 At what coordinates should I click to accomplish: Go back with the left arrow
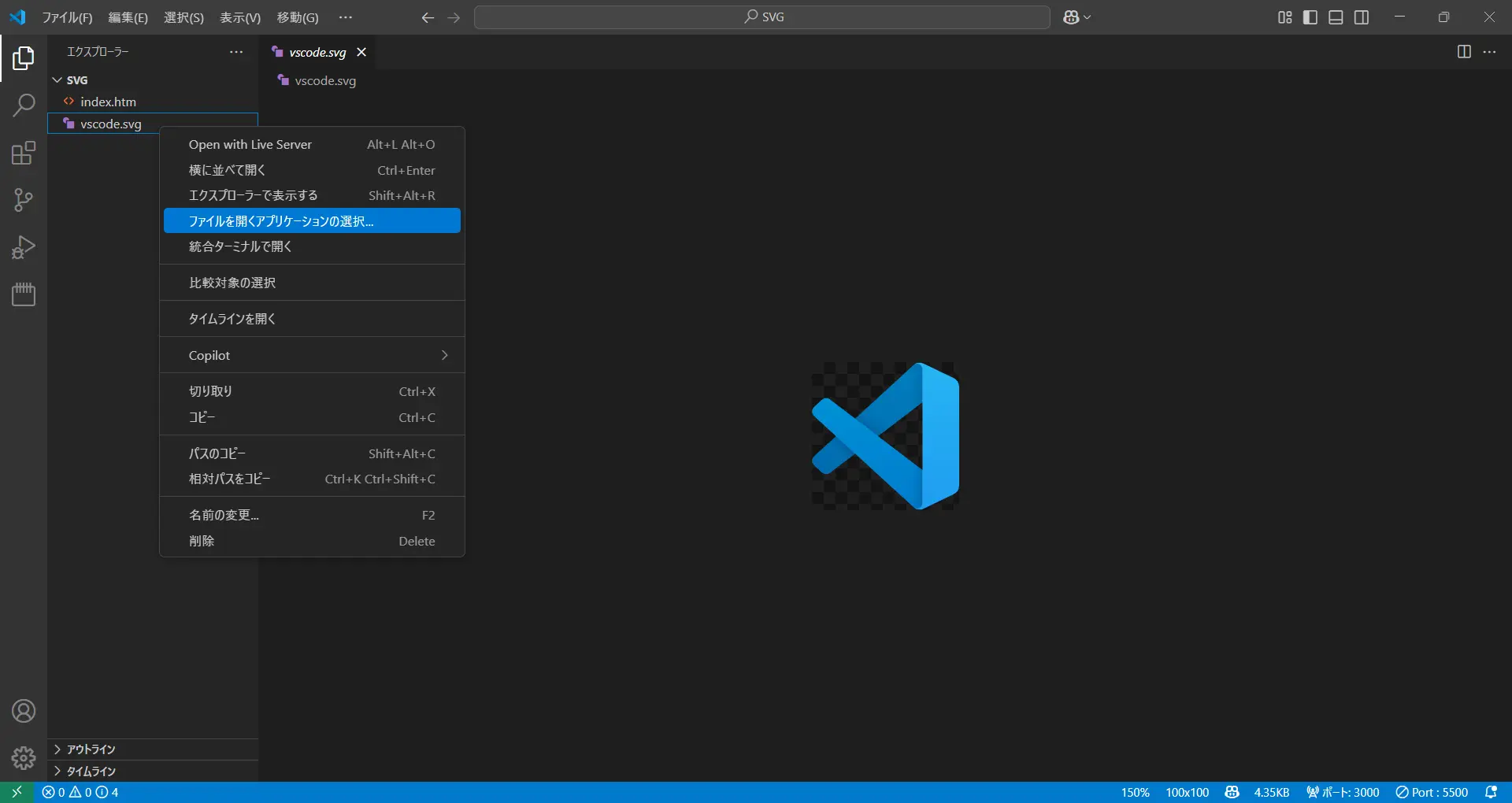(x=428, y=17)
